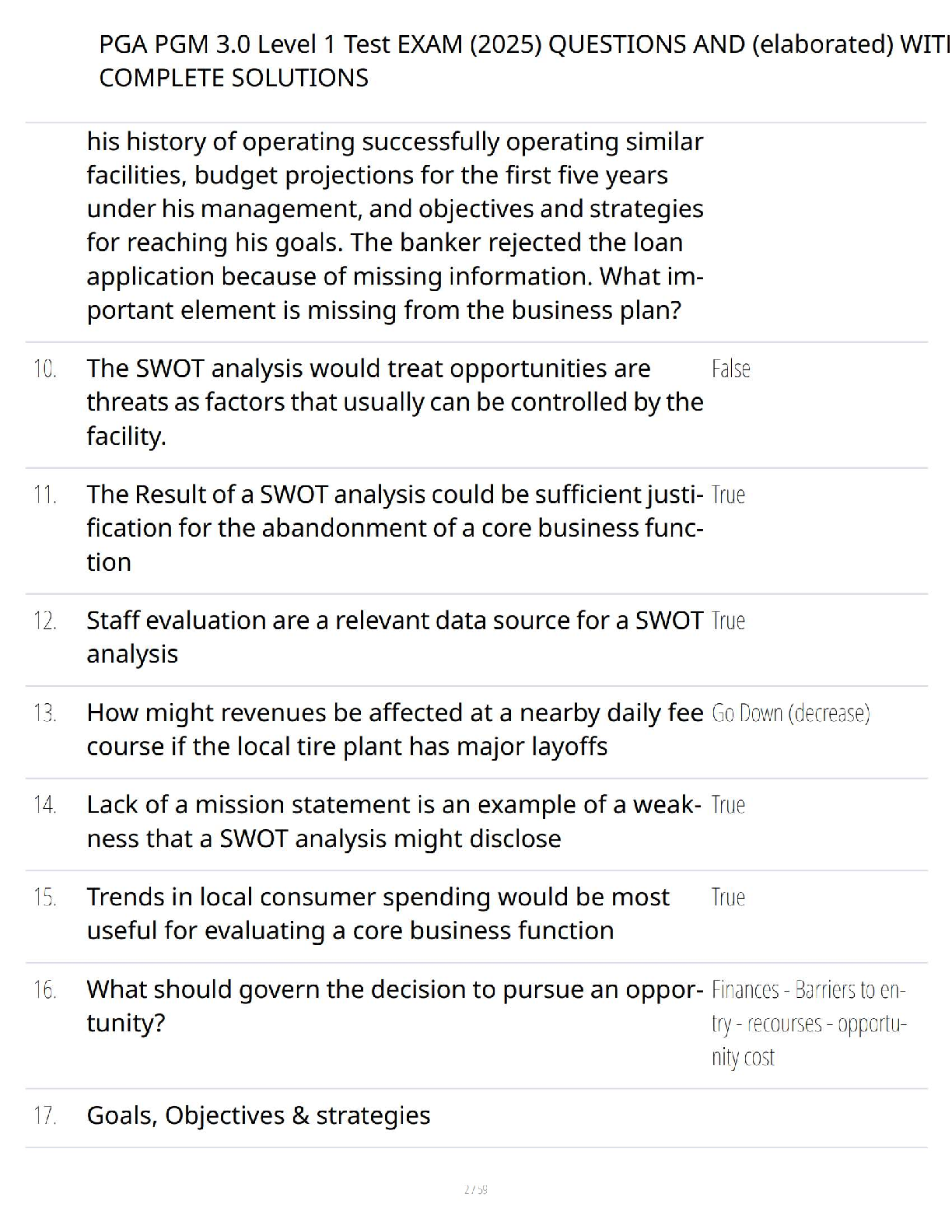Select the 'Finances - Barriers to entry' answer
Viewport: 952px width, 1232px height.
pyautogui.click(x=810, y=1024)
